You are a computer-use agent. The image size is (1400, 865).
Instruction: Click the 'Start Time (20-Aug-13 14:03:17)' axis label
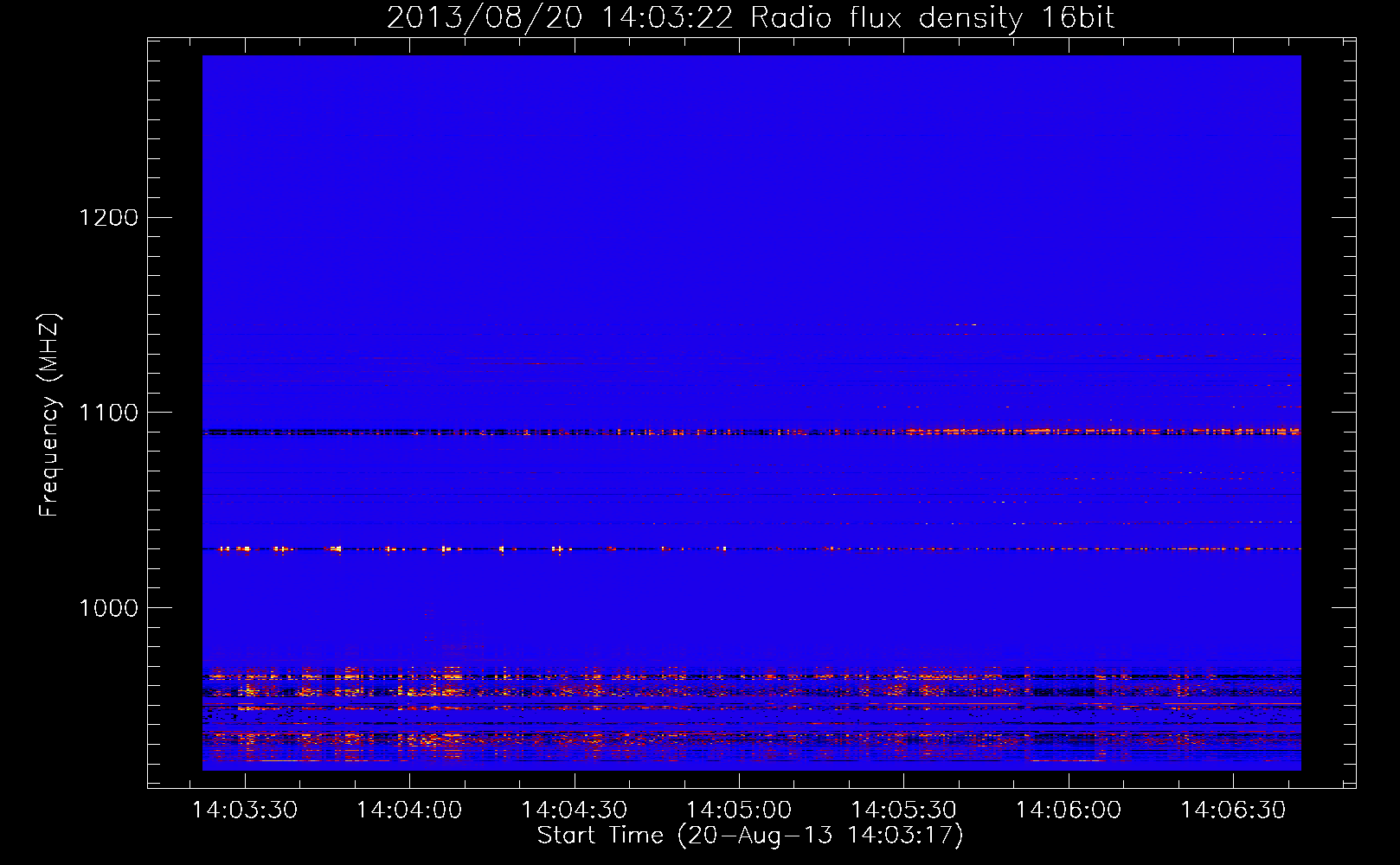(750, 836)
